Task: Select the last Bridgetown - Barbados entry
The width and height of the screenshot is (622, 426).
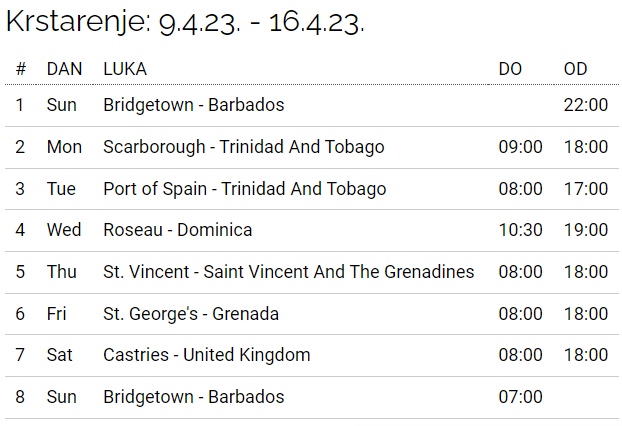Action: pos(193,397)
